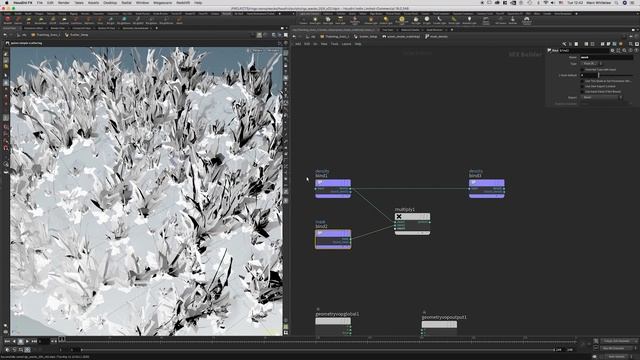
Task: Open the parameter panel gear menu
Action: point(612,50)
